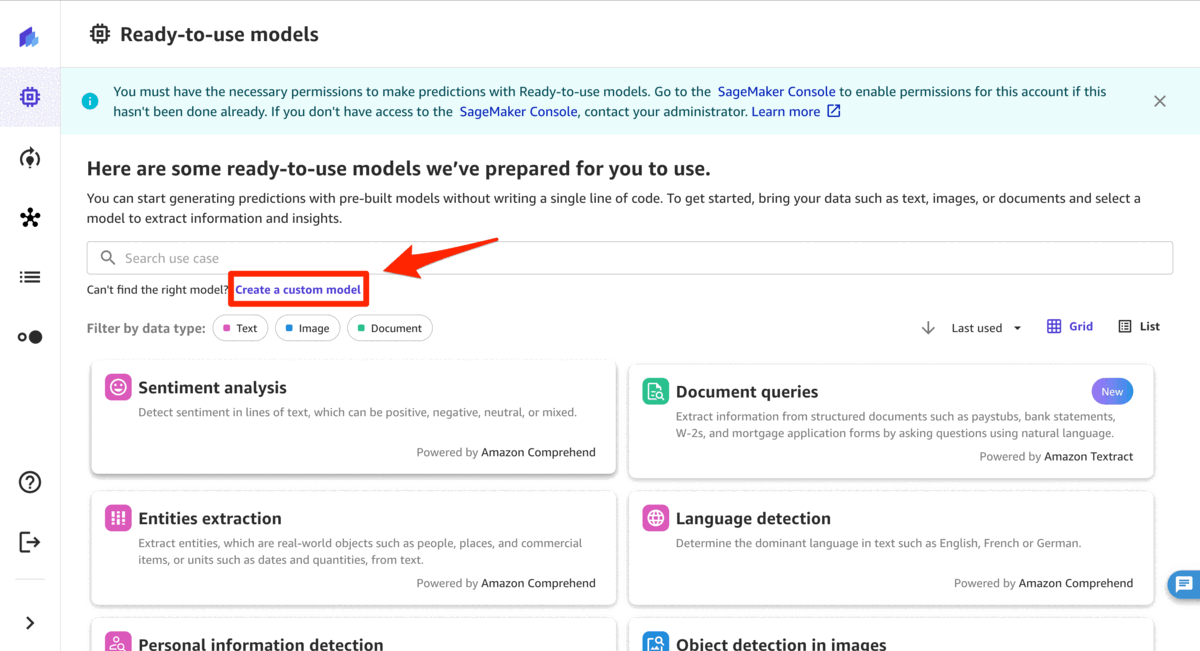The width and height of the screenshot is (1200, 651).
Task: Click the Create a custom model link
Action: 298,290
